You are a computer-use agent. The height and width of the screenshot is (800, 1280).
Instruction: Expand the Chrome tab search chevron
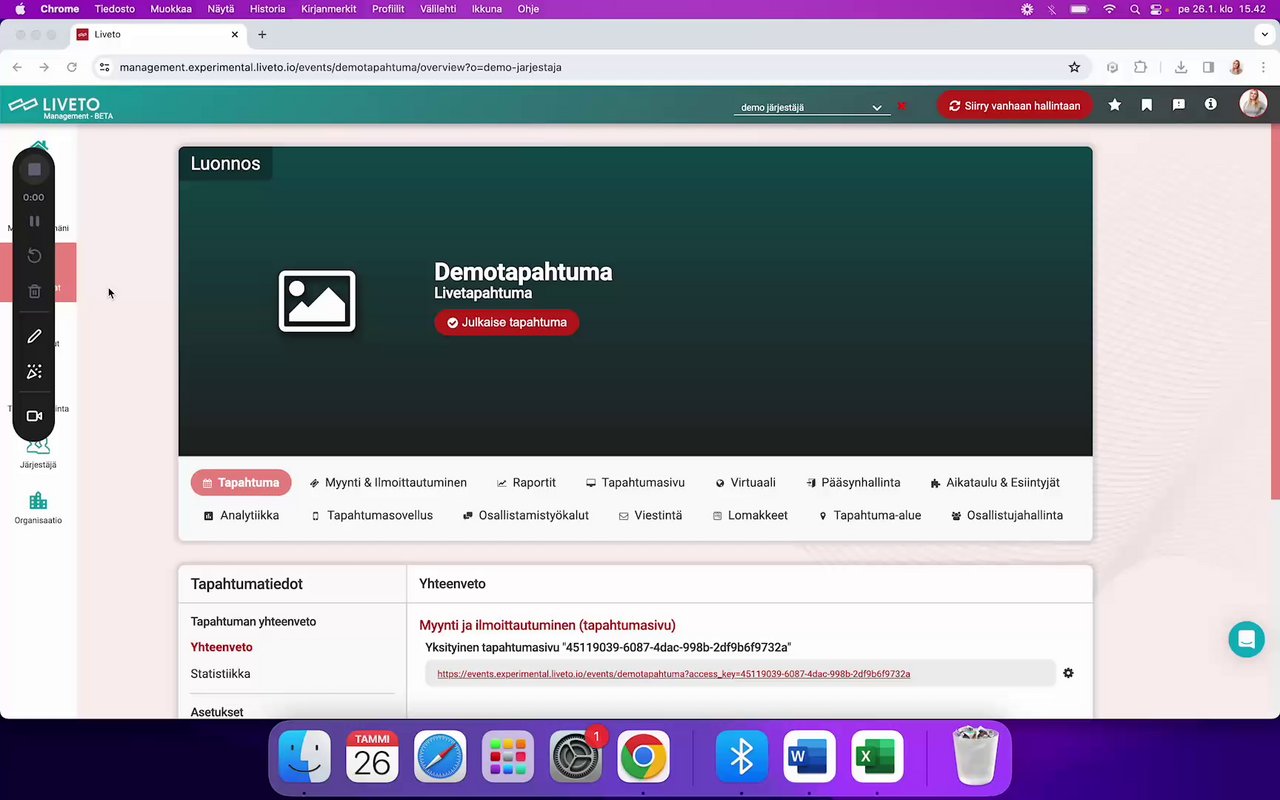click(1265, 34)
